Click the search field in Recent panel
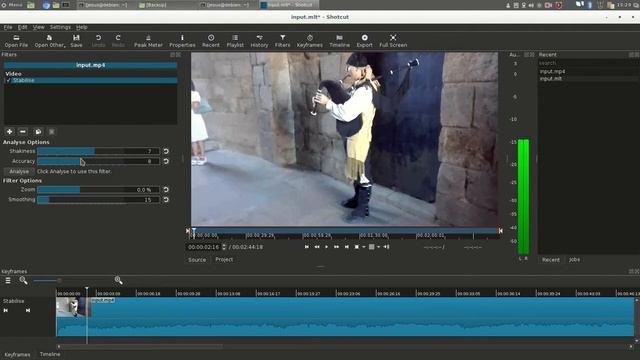The height and width of the screenshot is (360, 640). click(588, 63)
